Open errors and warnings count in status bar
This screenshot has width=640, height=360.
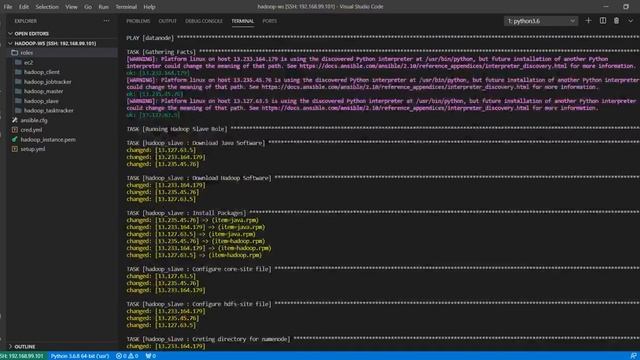pyautogui.click(x=127, y=356)
